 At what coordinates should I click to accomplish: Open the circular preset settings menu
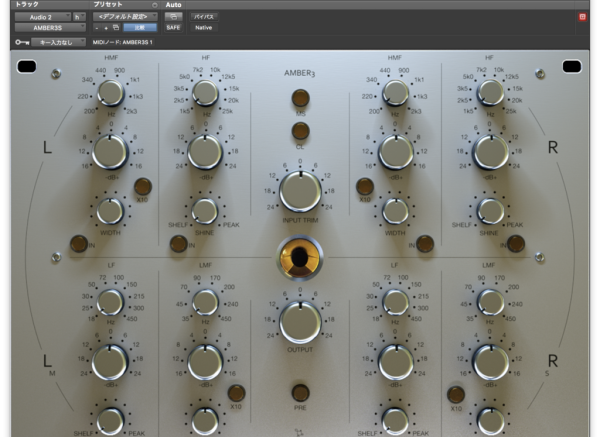[155, 5]
